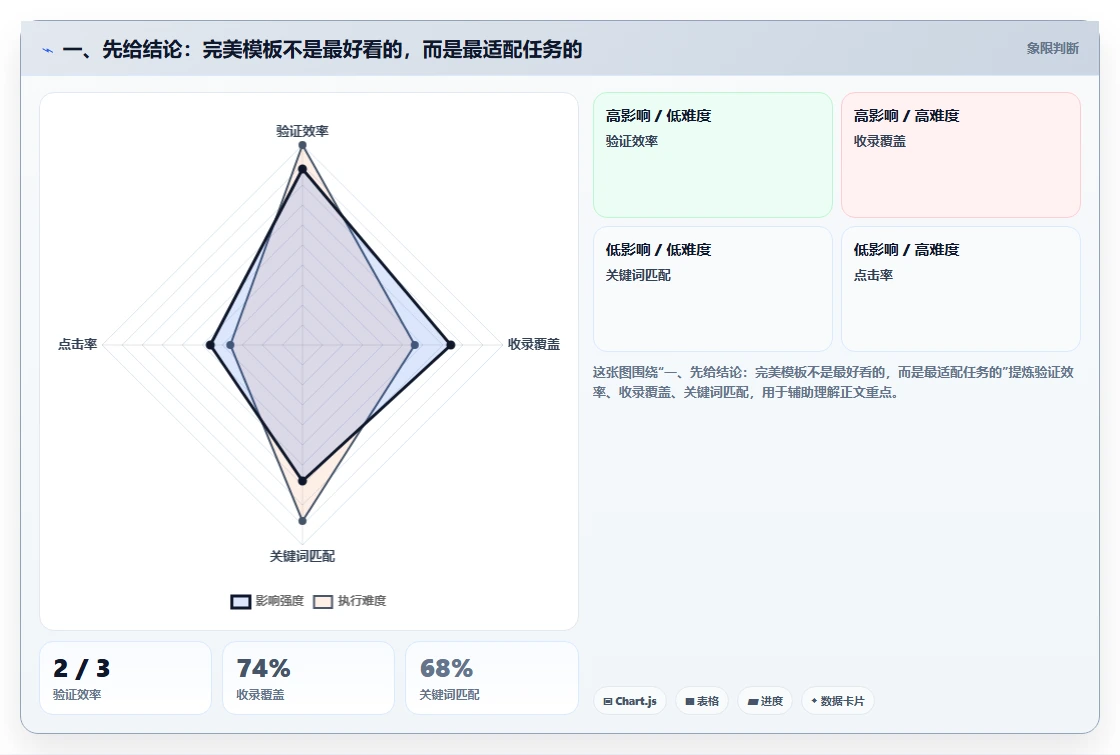Click the 数据卡片 tag chip

pyautogui.click(x=838, y=701)
